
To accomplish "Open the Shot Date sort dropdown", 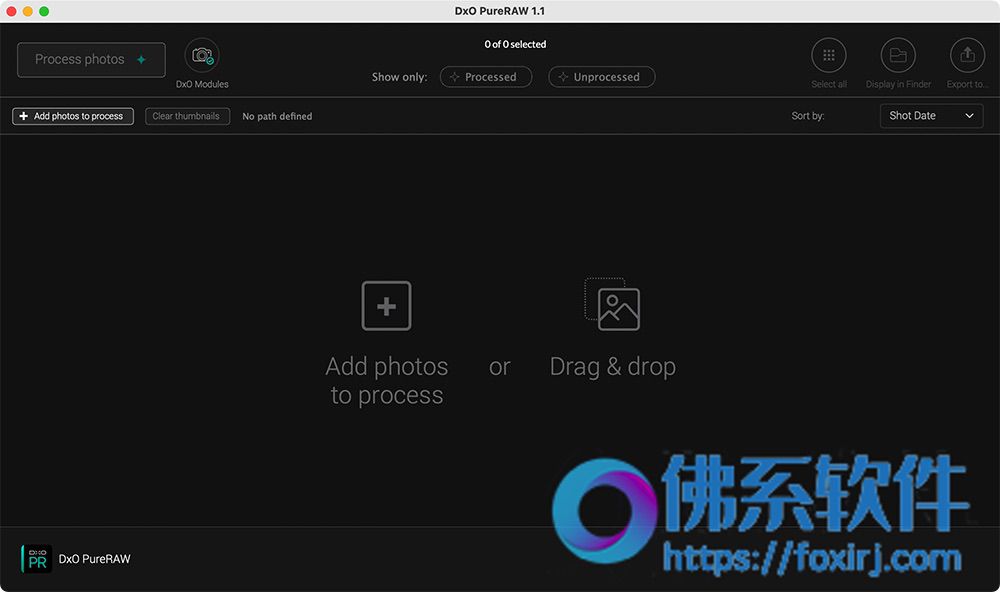I will coord(931,115).
